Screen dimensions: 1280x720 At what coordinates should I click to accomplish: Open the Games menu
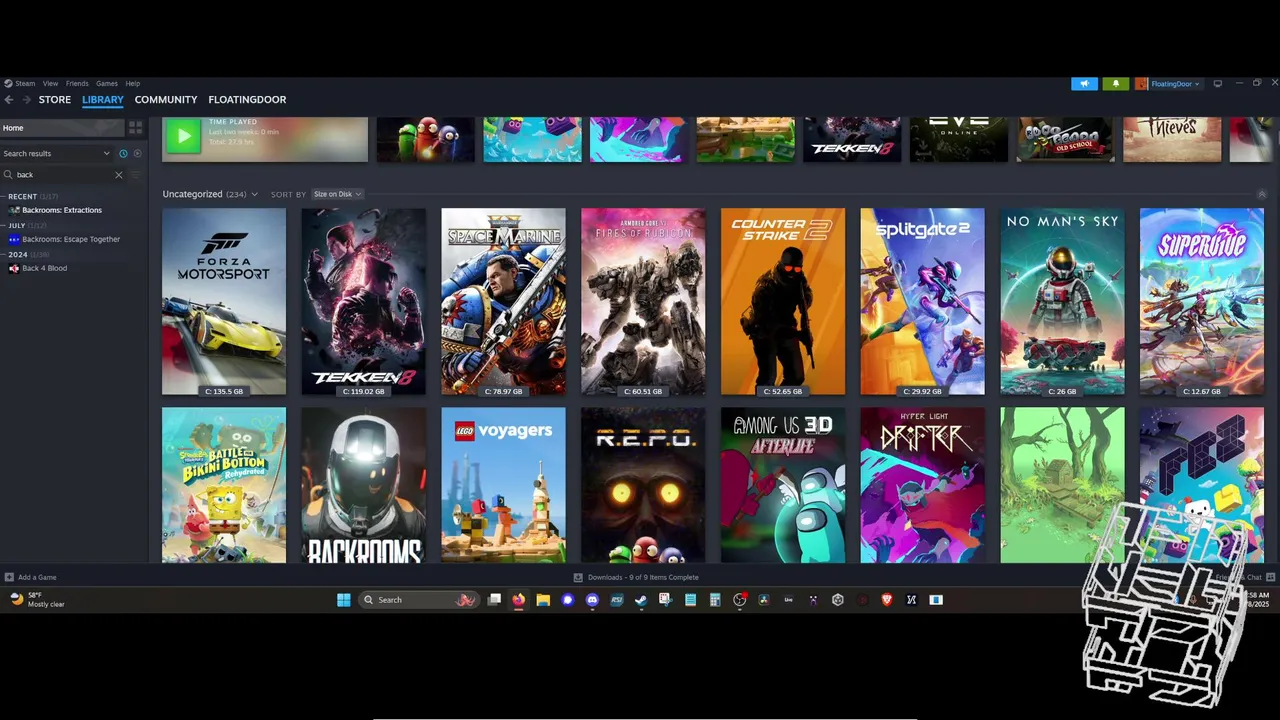[106, 84]
